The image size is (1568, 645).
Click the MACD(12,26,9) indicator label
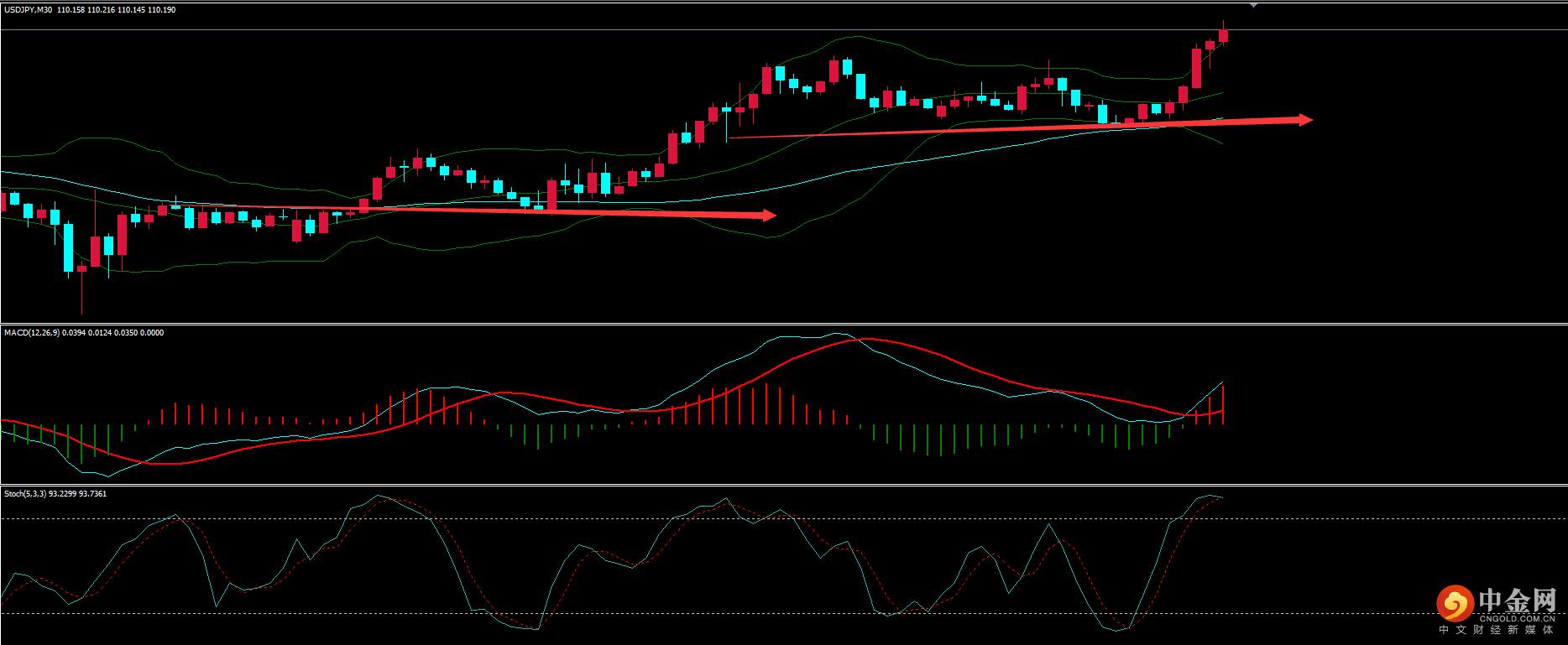tap(31, 333)
